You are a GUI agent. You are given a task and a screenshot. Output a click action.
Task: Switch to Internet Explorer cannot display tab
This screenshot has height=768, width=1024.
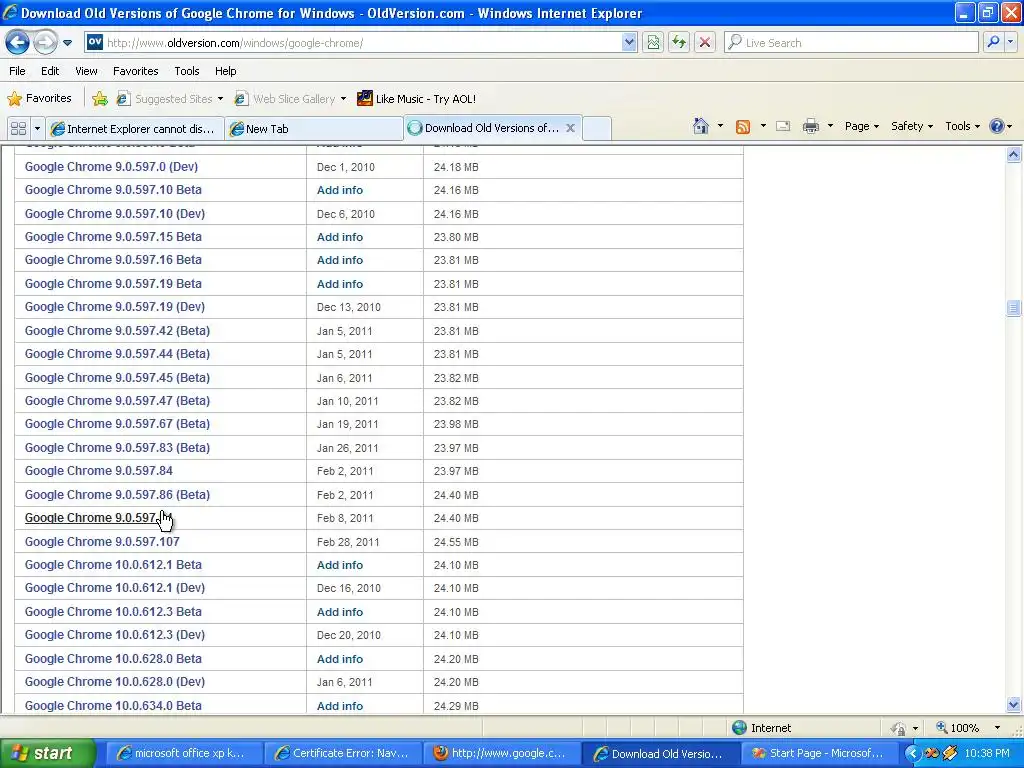tap(134, 129)
